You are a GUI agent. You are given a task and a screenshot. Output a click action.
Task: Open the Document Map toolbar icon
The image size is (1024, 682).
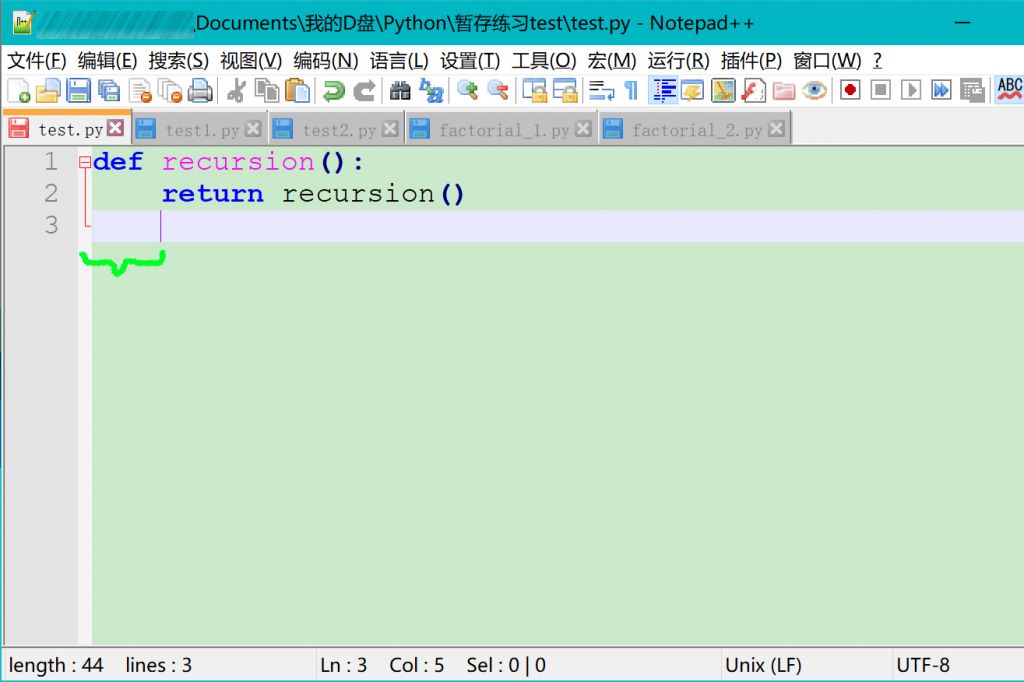tap(723, 90)
